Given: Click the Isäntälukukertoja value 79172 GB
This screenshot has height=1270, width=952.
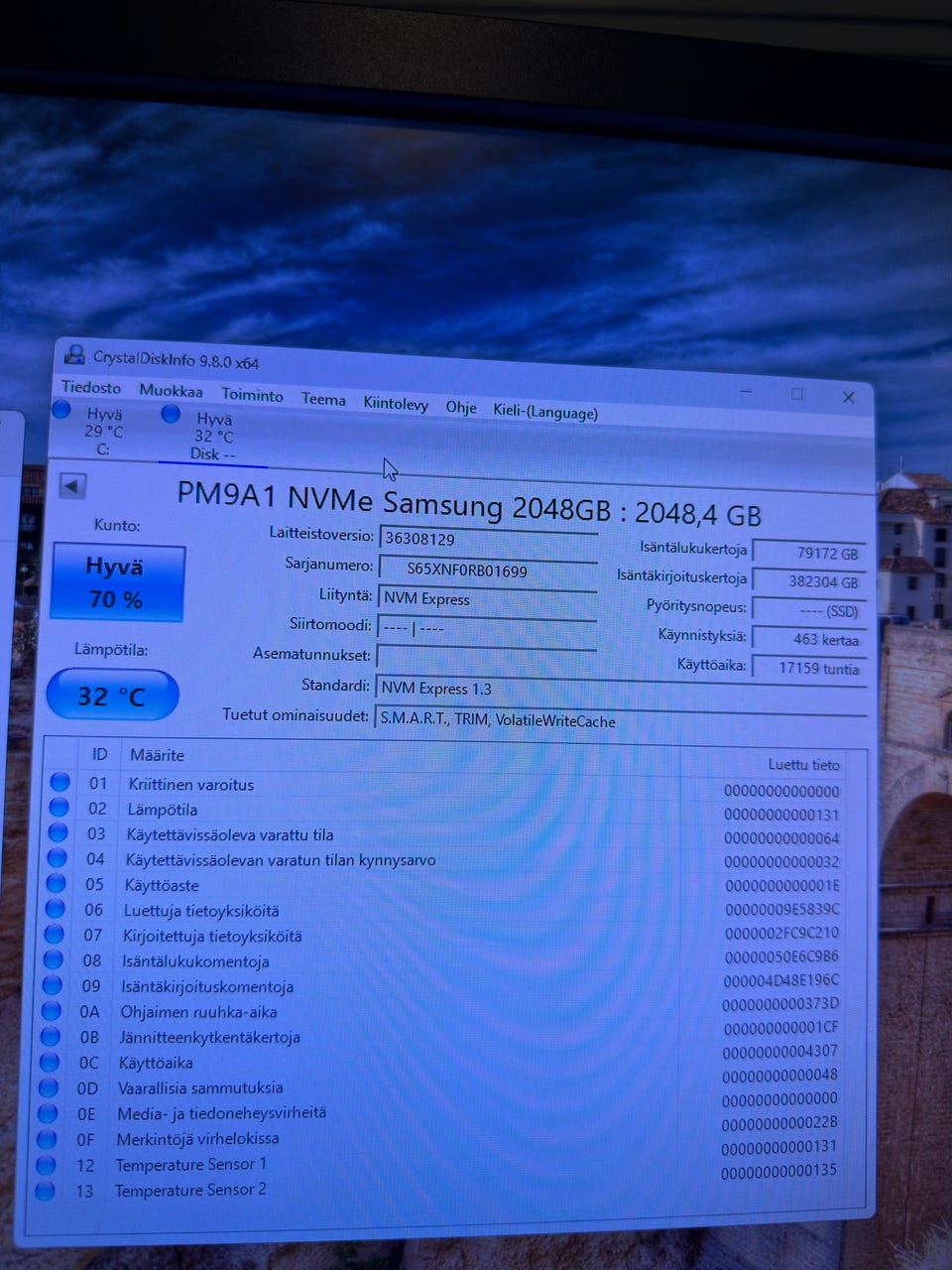Looking at the screenshot, I should pos(807,553).
